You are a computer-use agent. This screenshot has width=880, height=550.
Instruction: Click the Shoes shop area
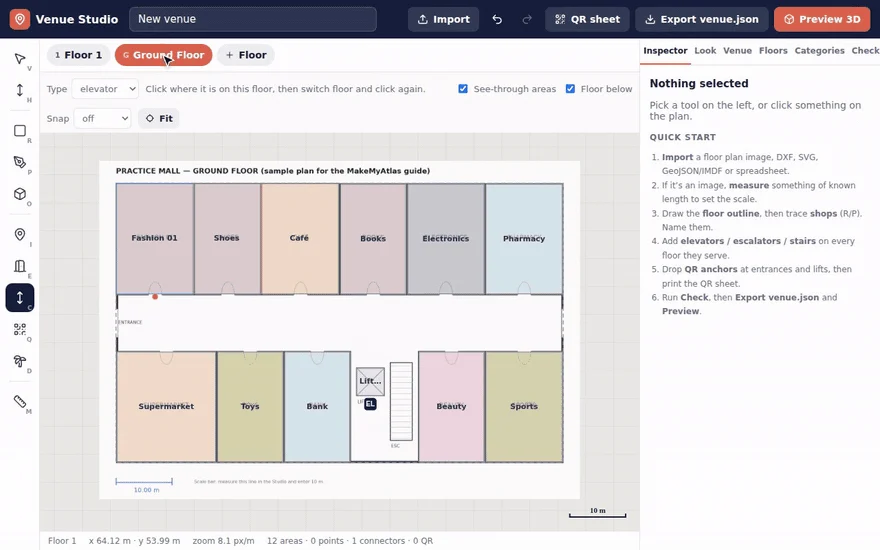click(x=227, y=238)
